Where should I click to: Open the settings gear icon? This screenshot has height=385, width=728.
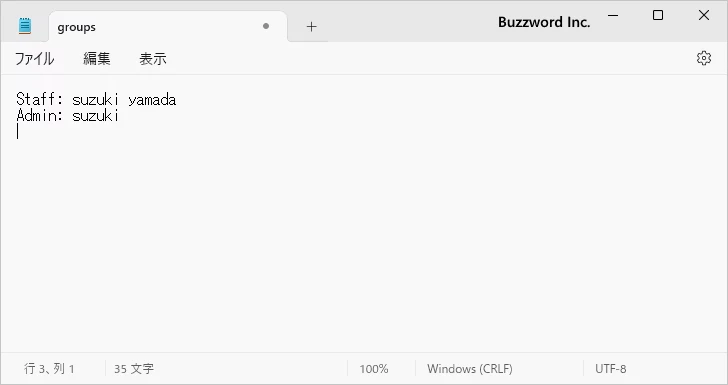click(704, 58)
